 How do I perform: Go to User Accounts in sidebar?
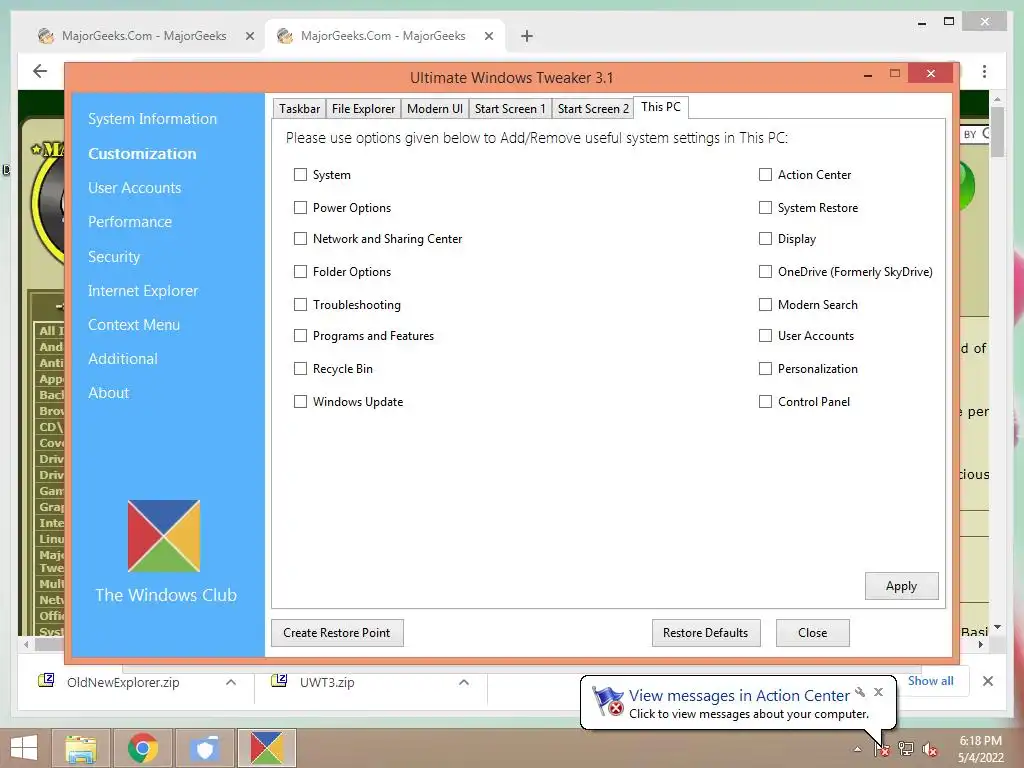click(135, 188)
